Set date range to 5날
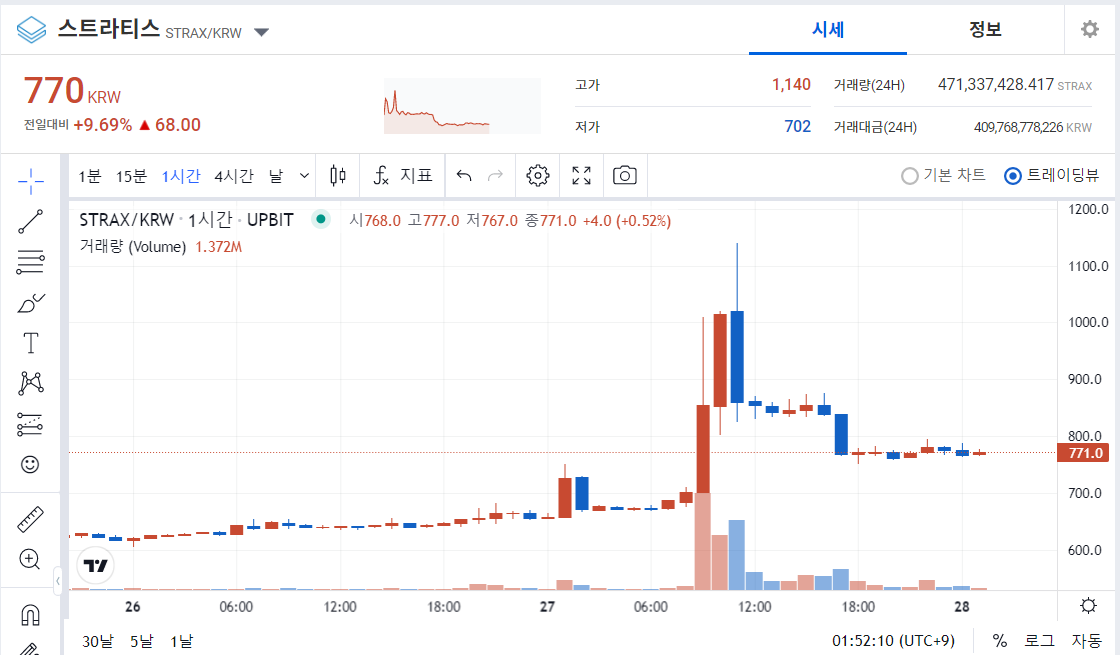This screenshot has width=1120, height=655. [x=141, y=641]
